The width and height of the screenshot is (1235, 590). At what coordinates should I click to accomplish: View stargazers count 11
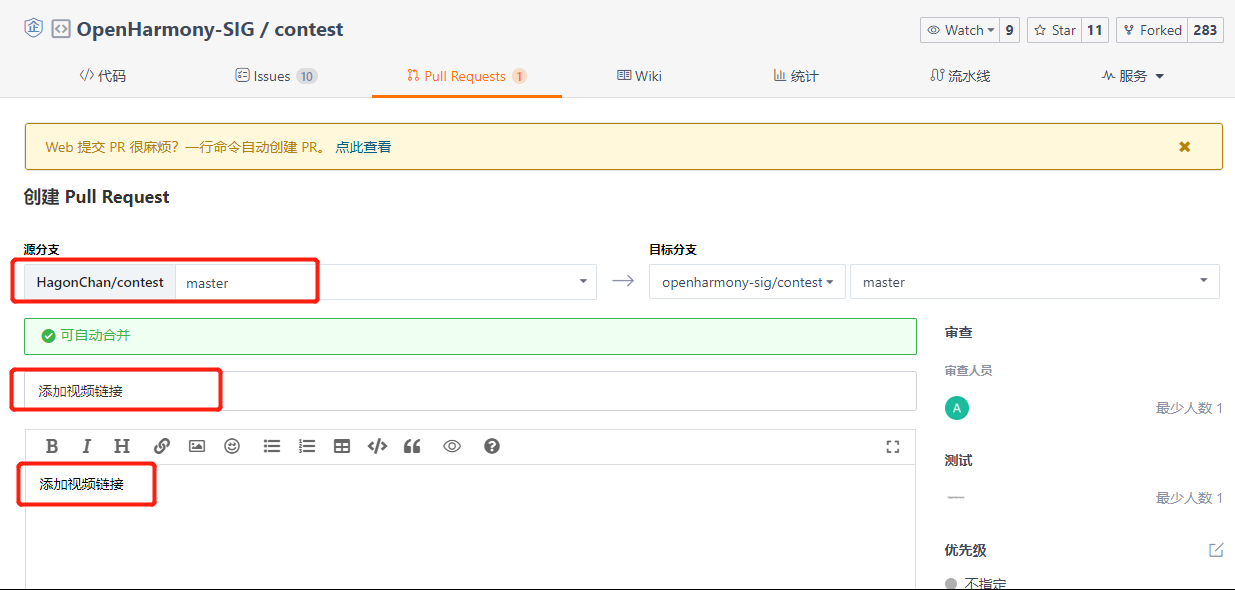[1095, 30]
